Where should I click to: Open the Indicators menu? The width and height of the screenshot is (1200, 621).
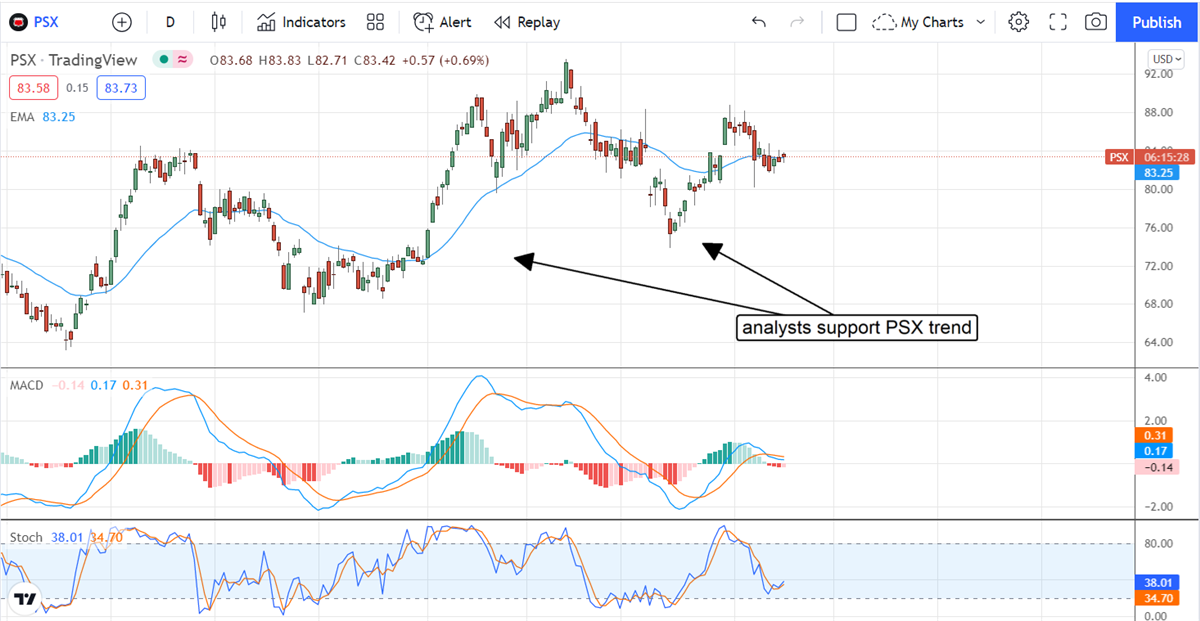pyautogui.click(x=301, y=22)
